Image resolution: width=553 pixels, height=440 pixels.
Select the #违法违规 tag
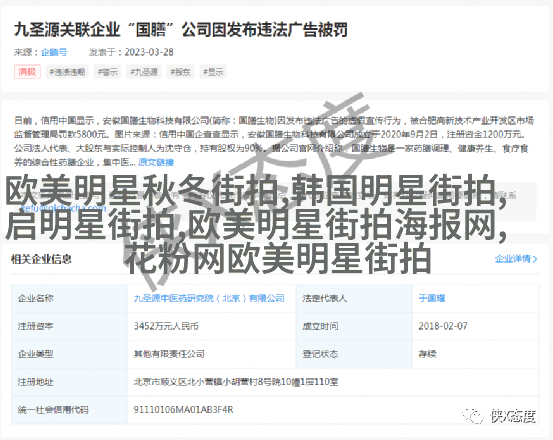click(67, 72)
